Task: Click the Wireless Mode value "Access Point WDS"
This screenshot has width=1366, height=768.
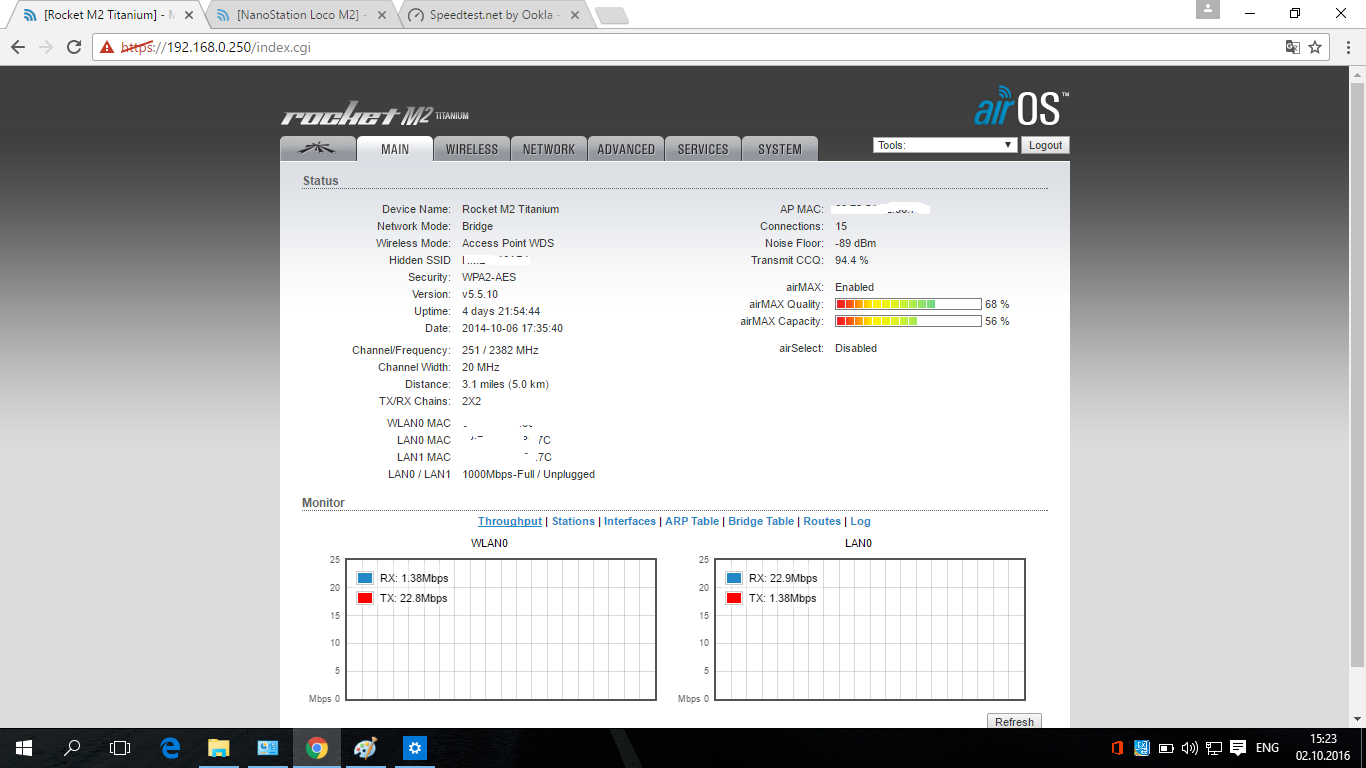Action: pos(508,243)
